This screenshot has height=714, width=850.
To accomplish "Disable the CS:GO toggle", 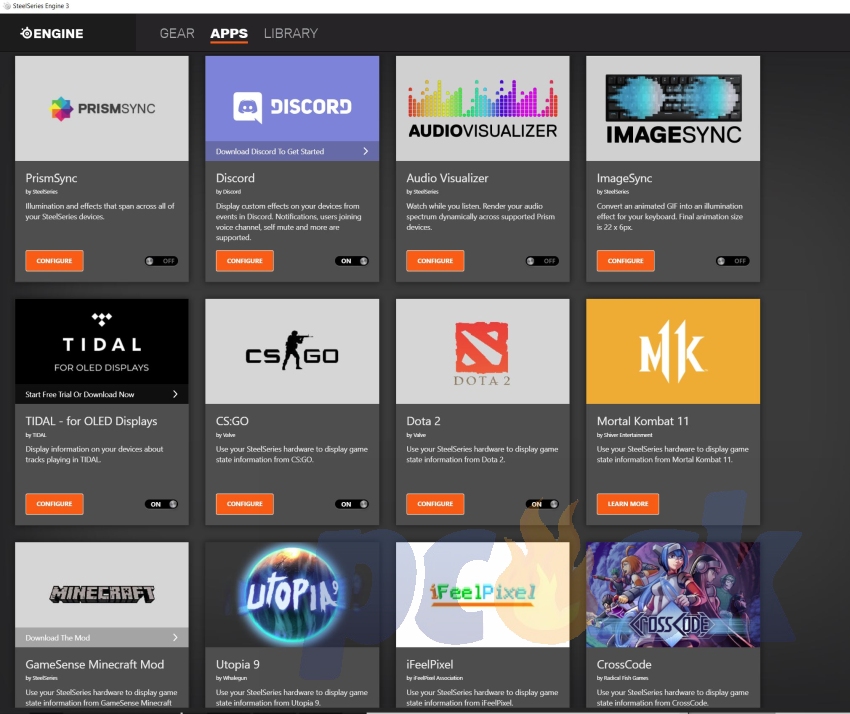I will tap(352, 504).
